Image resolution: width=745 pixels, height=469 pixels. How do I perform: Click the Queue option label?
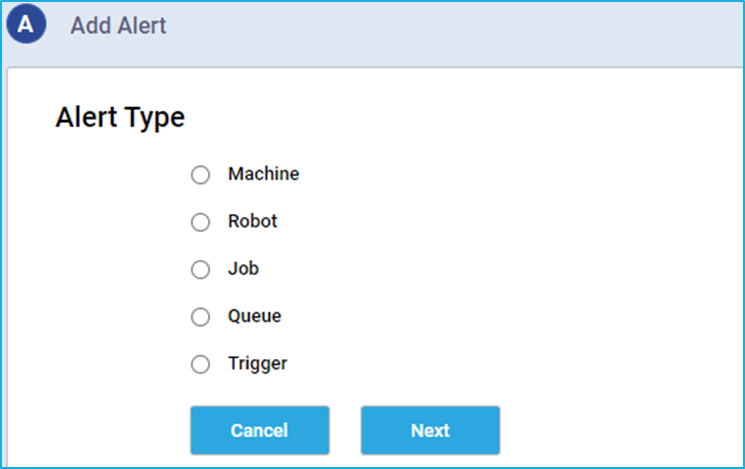pyautogui.click(x=255, y=316)
